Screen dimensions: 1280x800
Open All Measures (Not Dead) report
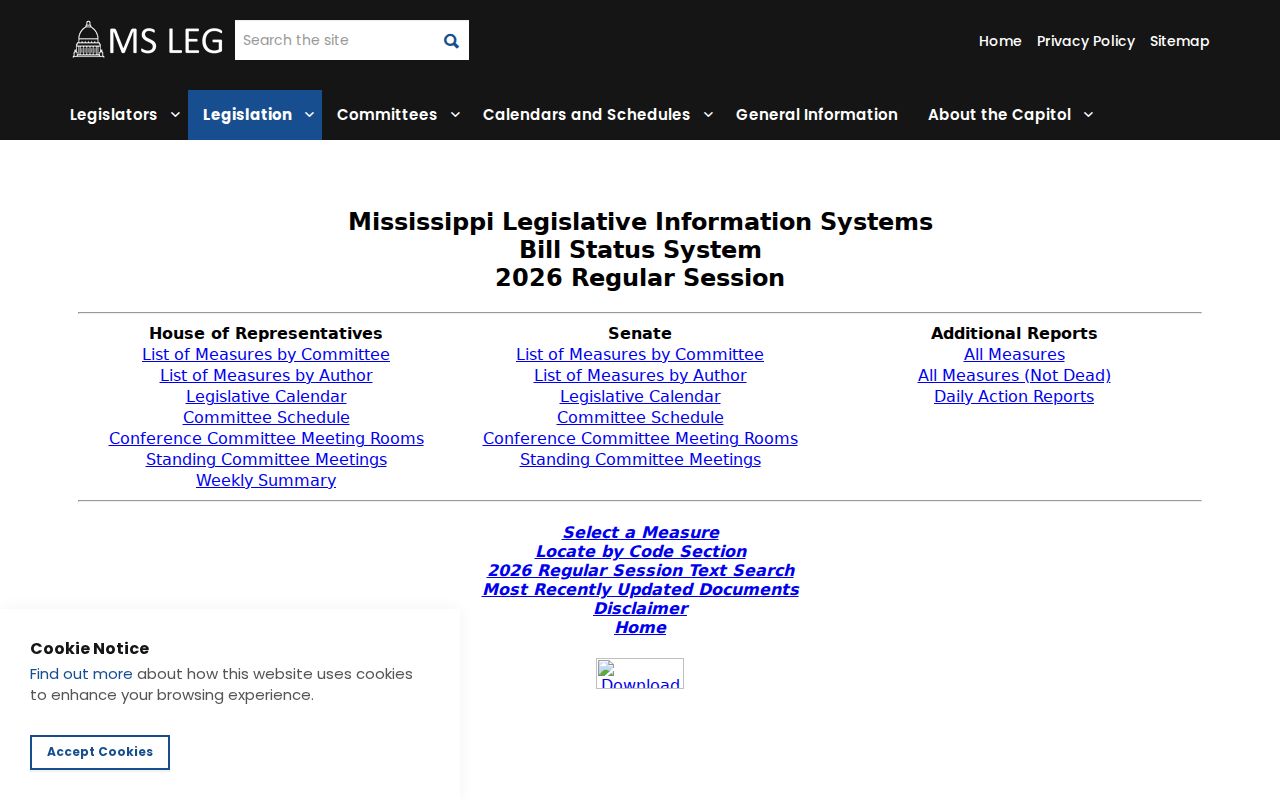(x=1014, y=375)
